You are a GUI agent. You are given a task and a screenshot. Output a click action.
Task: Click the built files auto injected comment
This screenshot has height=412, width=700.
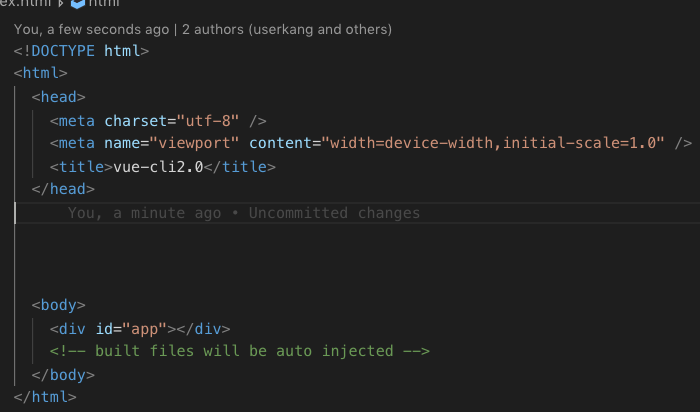point(239,351)
